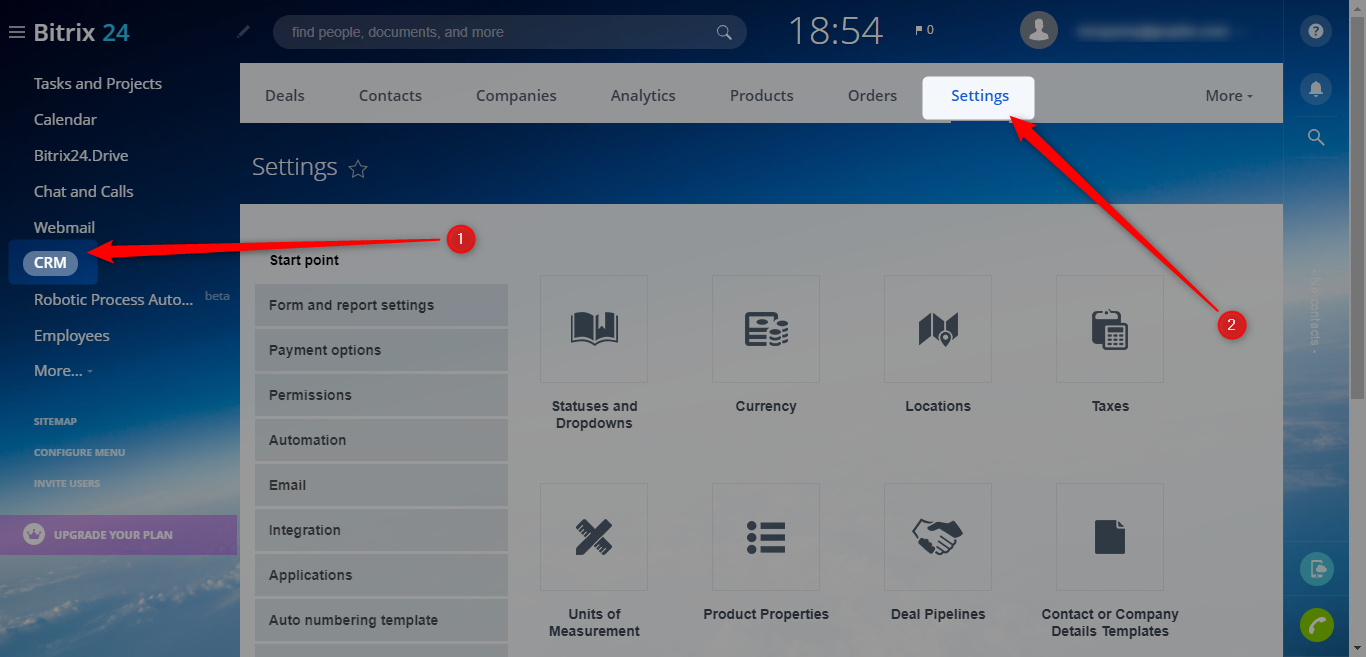Viewport: 1366px width, 657px height.
Task: Add Settings page to favorites star
Action: coord(358,169)
